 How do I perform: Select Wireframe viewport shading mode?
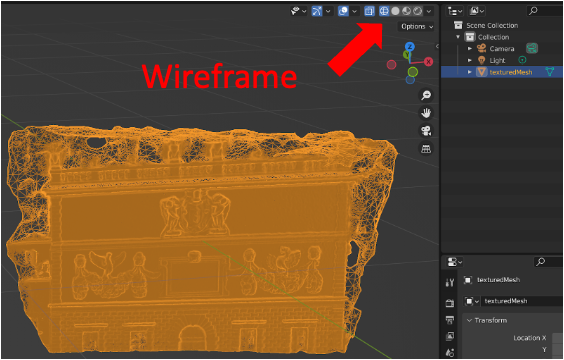click(384, 11)
